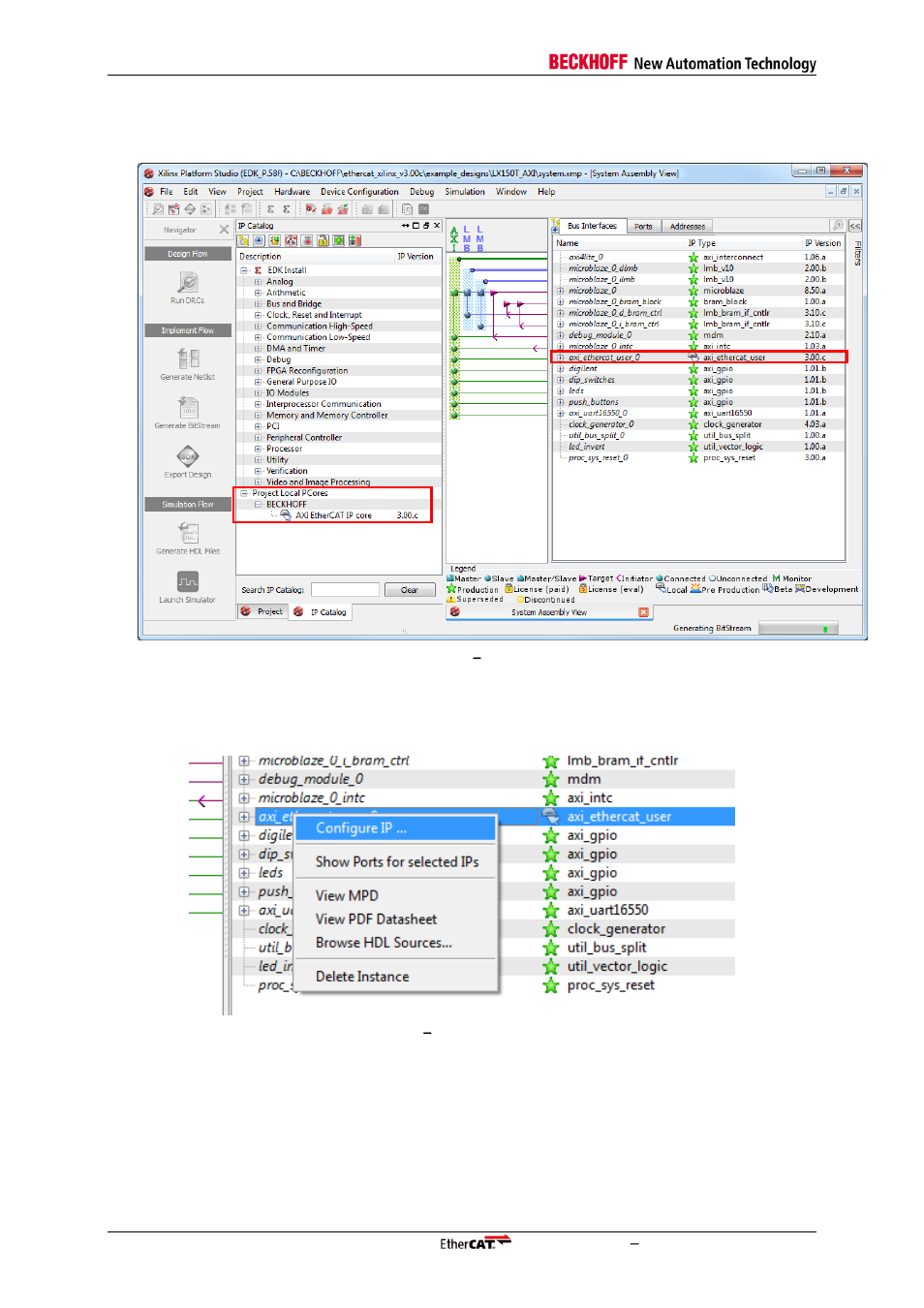Screen dimensions: 924x1308
Task: Click the Generate Netlist icon
Action: [188, 358]
